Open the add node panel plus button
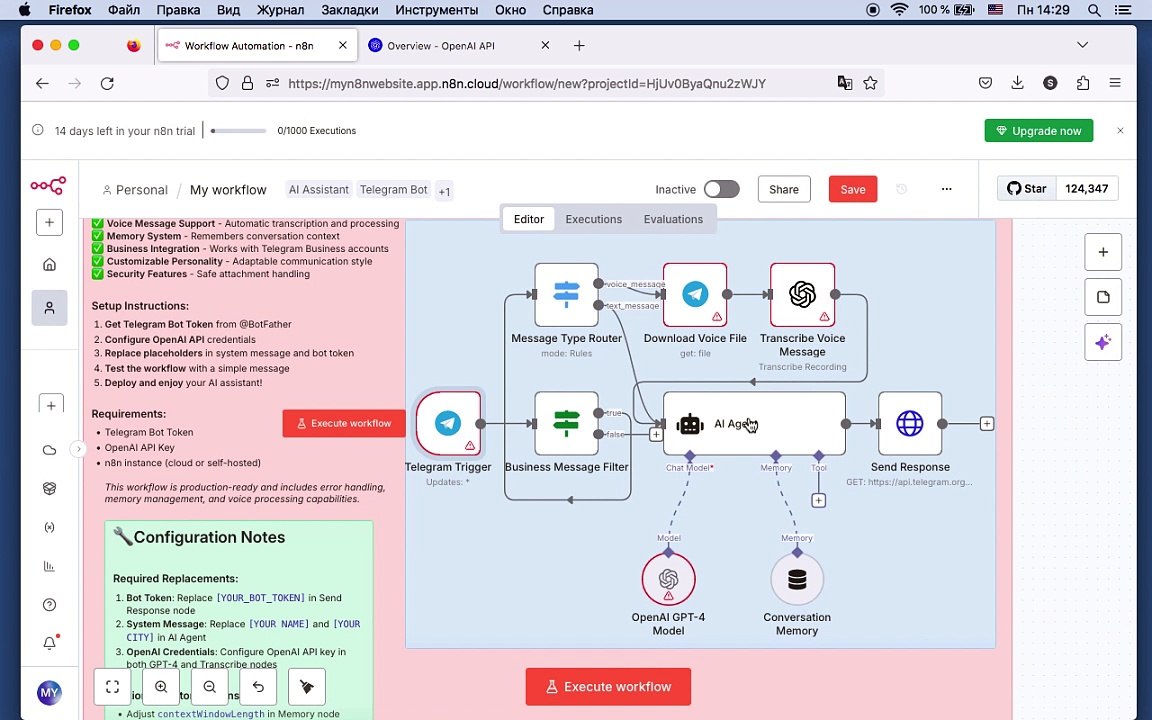1152x720 pixels. click(1103, 252)
